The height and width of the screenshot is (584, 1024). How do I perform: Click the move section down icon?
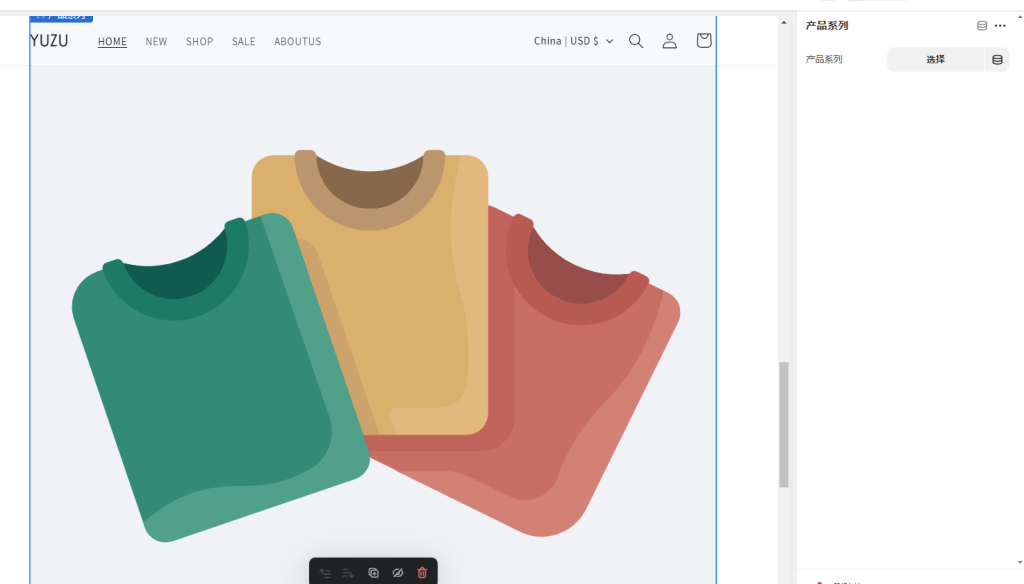(x=349, y=573)
